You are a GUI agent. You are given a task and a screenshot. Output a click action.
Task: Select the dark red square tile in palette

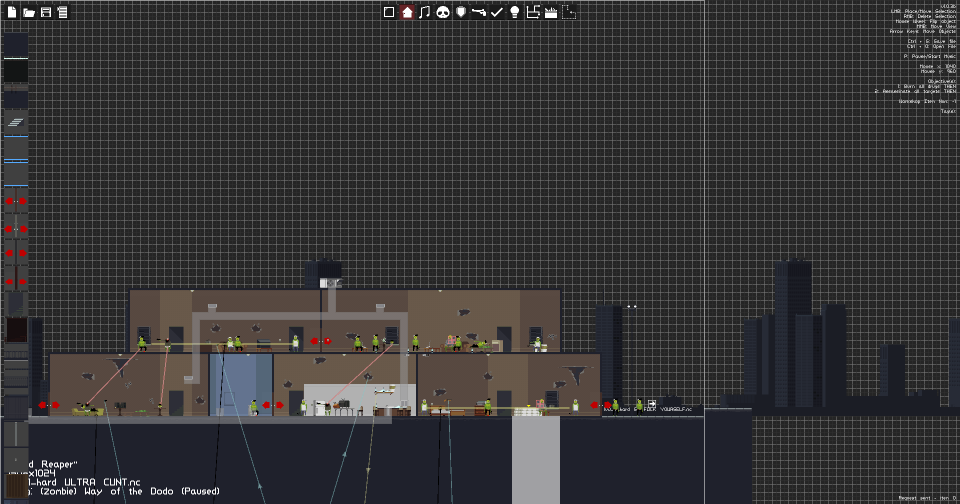coord(16,329)
